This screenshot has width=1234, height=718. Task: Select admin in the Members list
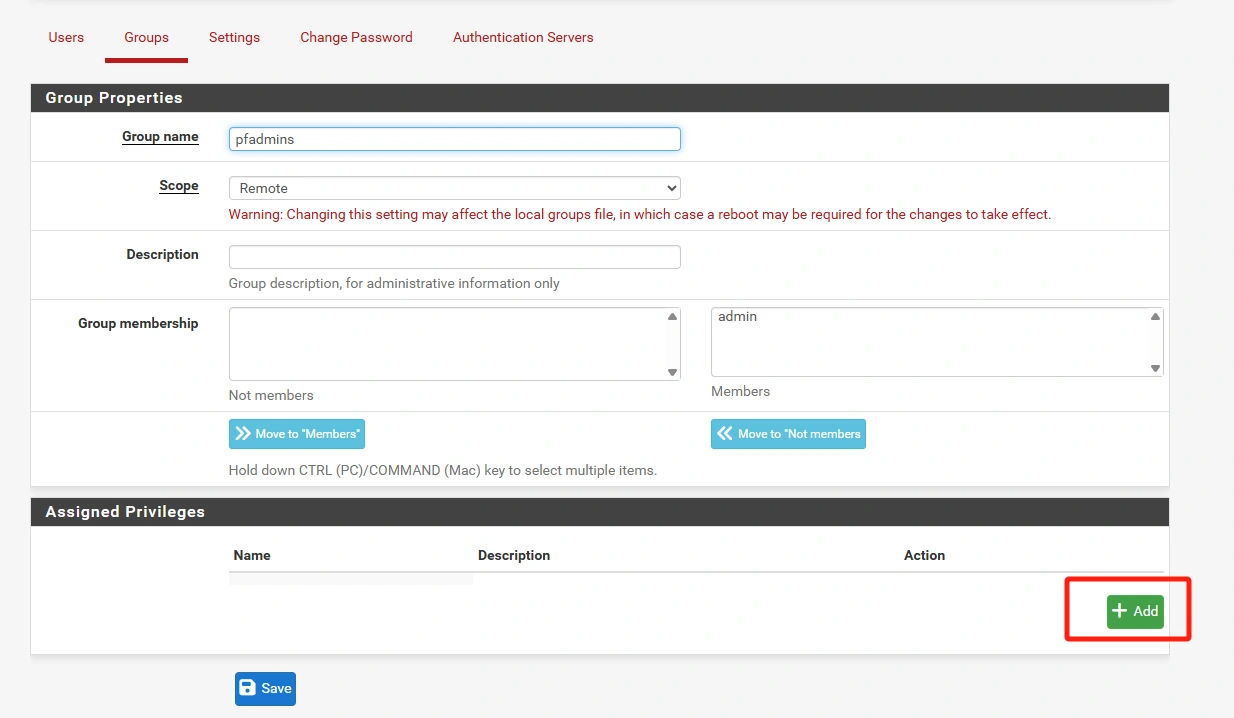click(x=737, y=316)
